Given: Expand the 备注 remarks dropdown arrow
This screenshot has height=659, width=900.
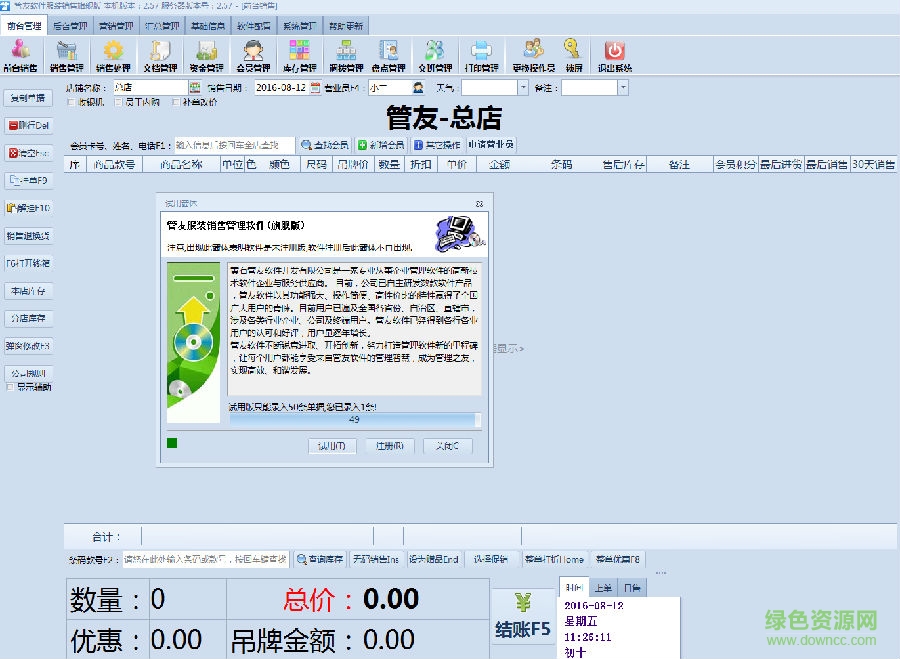Looking at the screenshot, I should pos(623,88).
